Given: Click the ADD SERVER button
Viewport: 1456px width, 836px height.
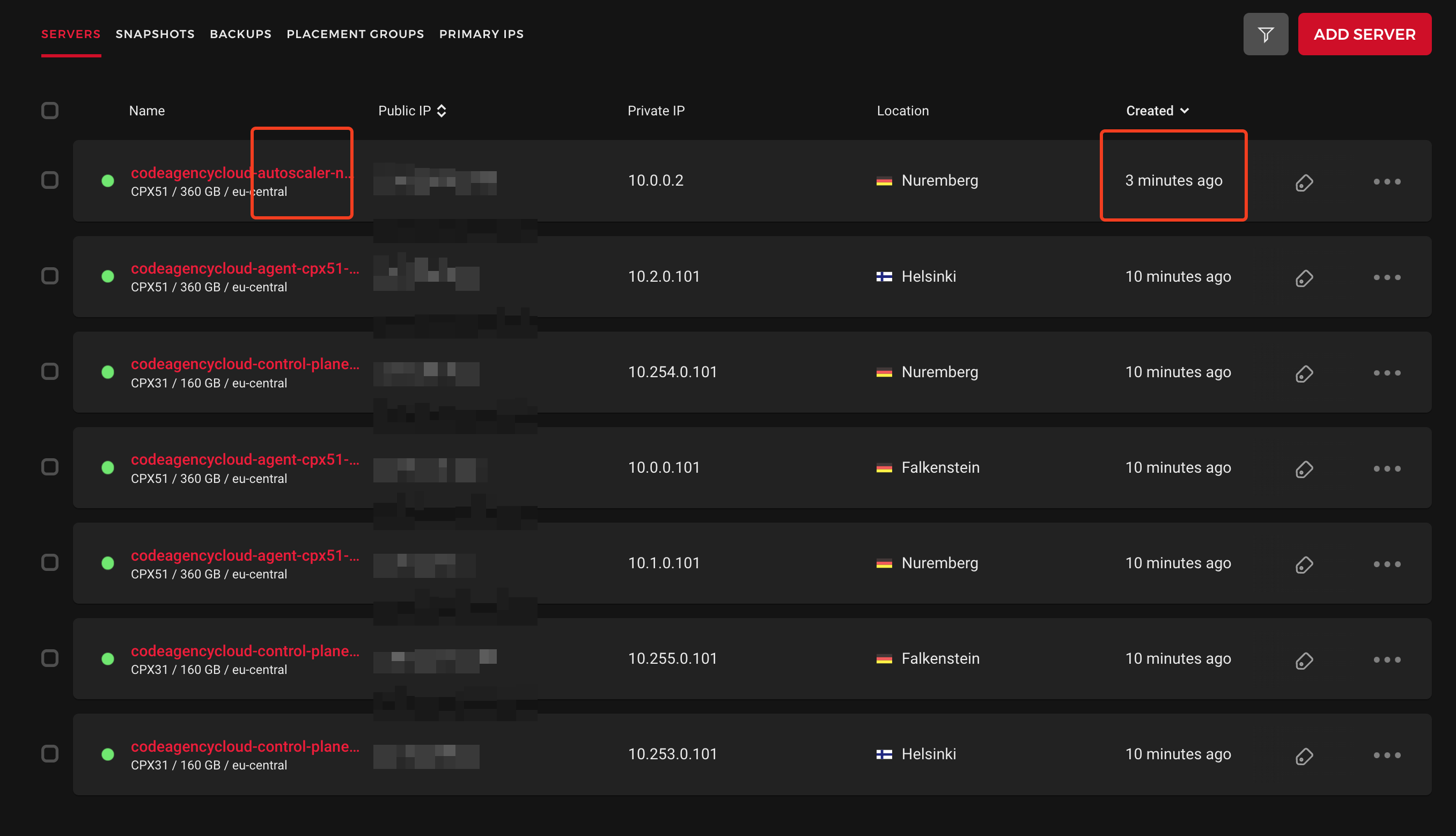Looking at the screenshot, I should point(1364,34).
